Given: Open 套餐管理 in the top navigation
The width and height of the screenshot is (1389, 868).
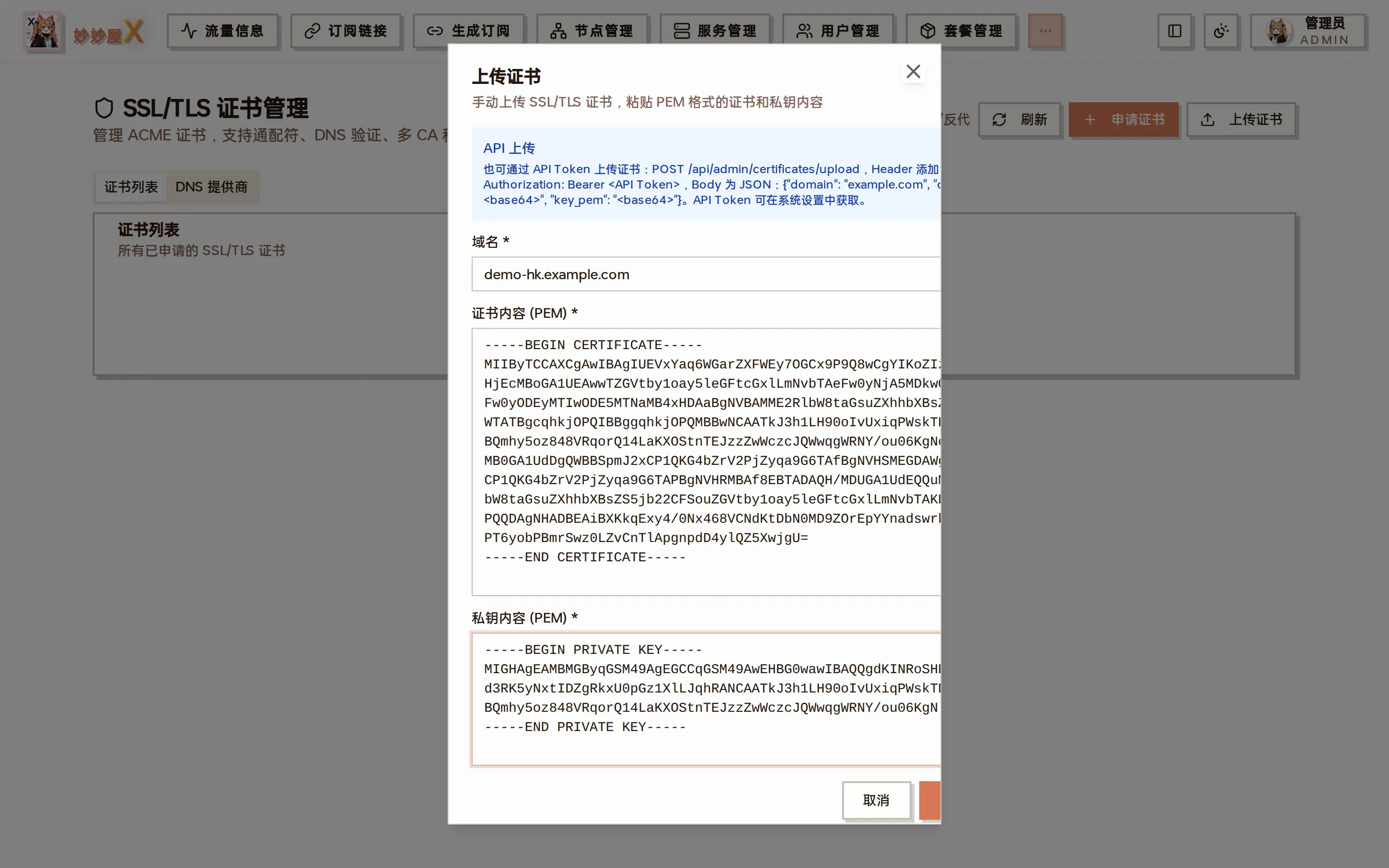Looking at the screenshot, I should (x=961, y=31).
